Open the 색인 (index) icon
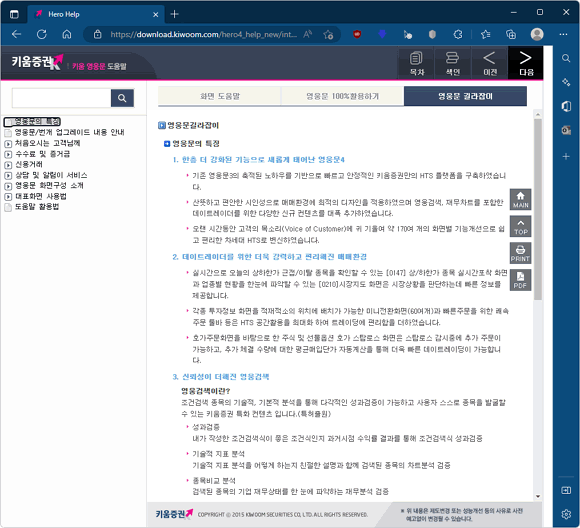The image size is (580, 528). (452, 63)
